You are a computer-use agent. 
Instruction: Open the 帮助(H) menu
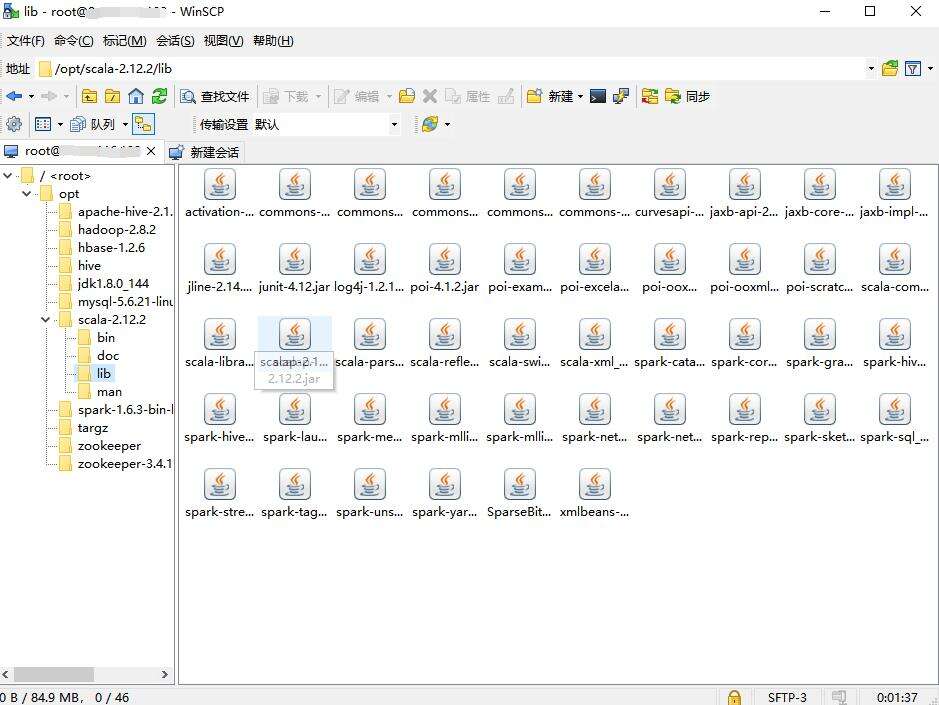coord(273,41)
